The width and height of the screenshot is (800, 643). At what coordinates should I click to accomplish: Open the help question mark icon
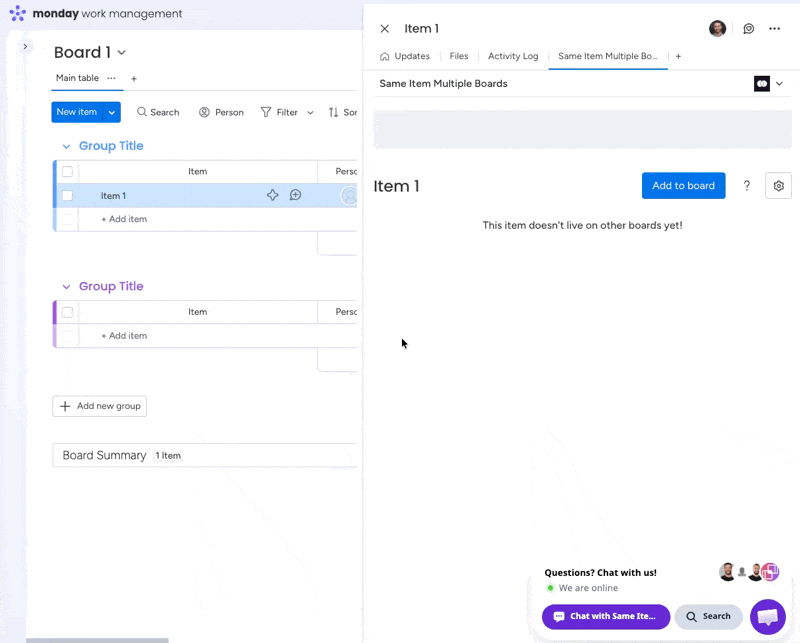pos(746,186)
